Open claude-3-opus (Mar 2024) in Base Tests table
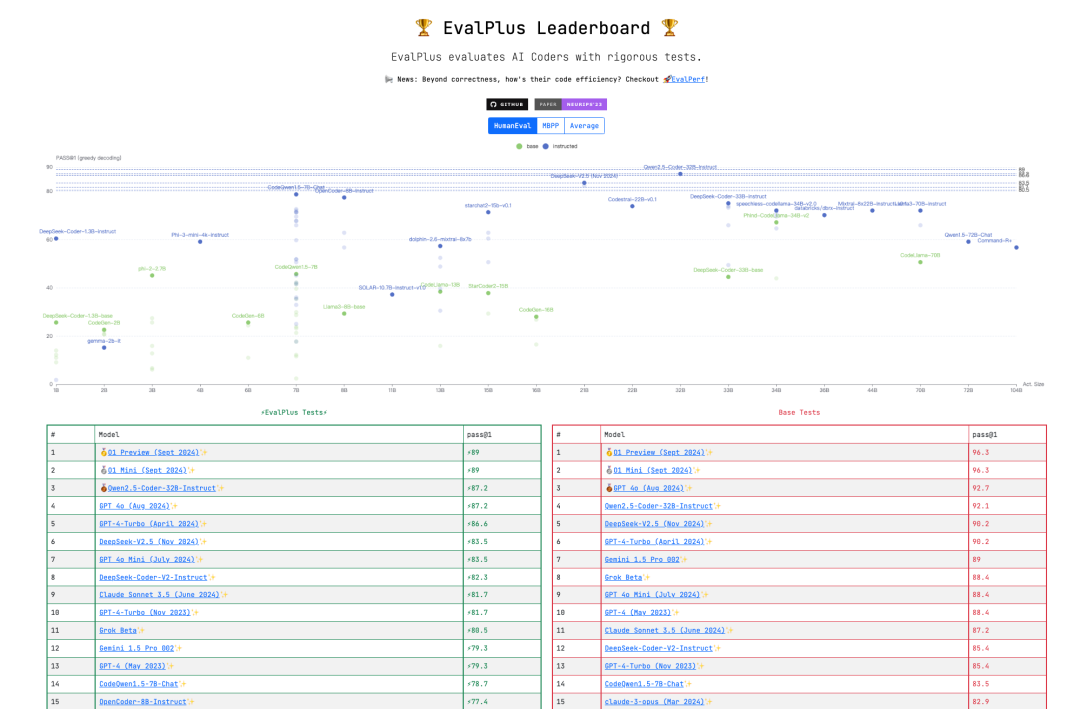This screenshot has height=709, width=1080. coord(654,702)
